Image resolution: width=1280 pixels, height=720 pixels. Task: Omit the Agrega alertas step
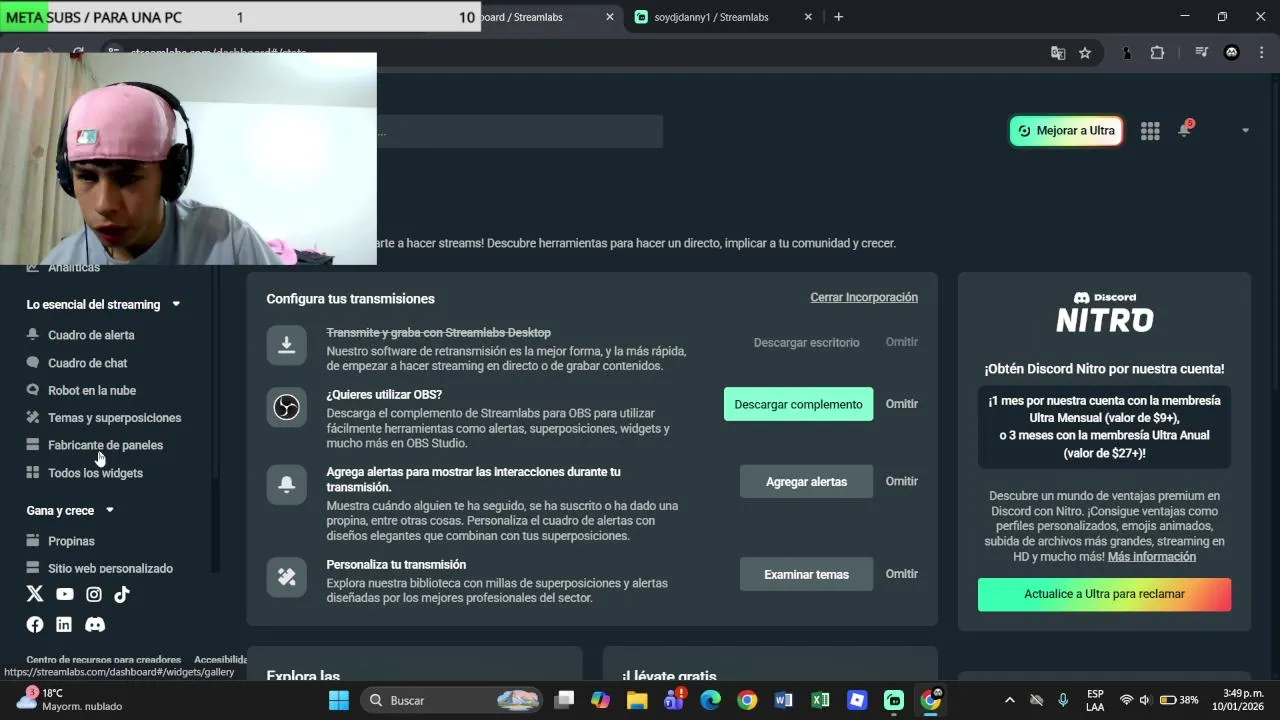[901, 481]
